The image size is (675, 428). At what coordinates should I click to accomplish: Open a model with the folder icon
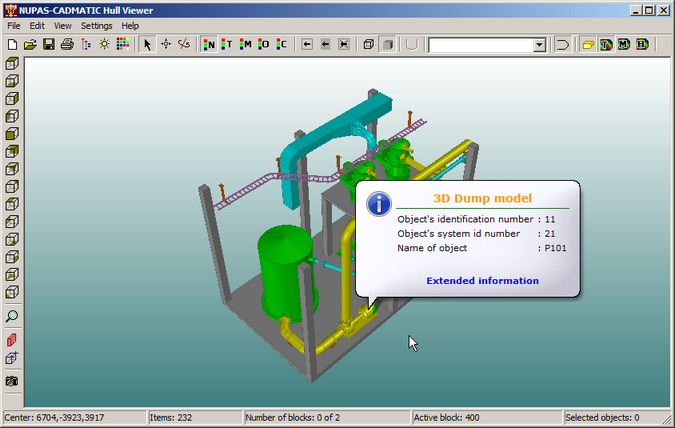tap(30, 44)
